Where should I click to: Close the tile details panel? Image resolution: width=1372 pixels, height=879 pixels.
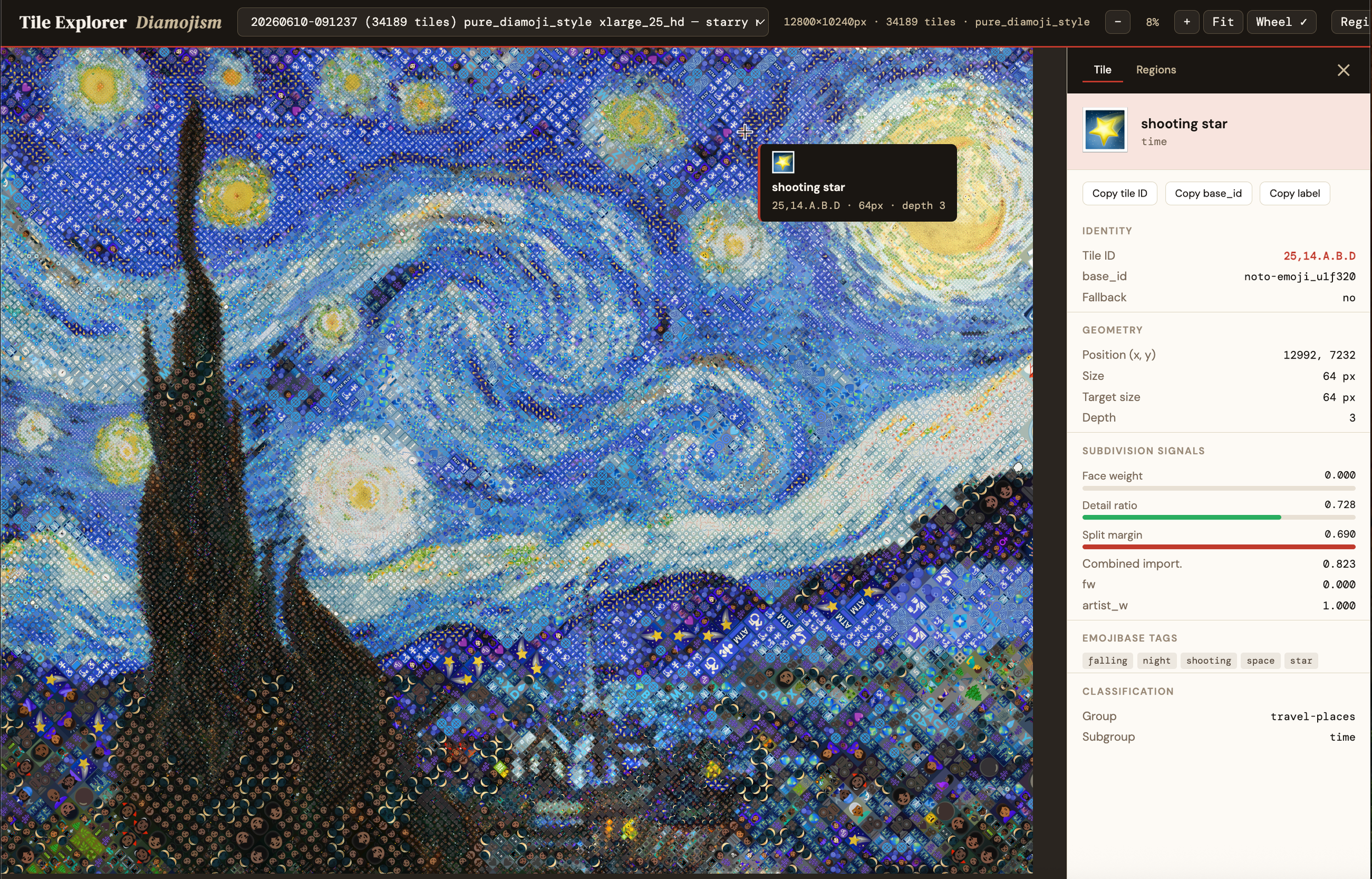[1343, 70]
